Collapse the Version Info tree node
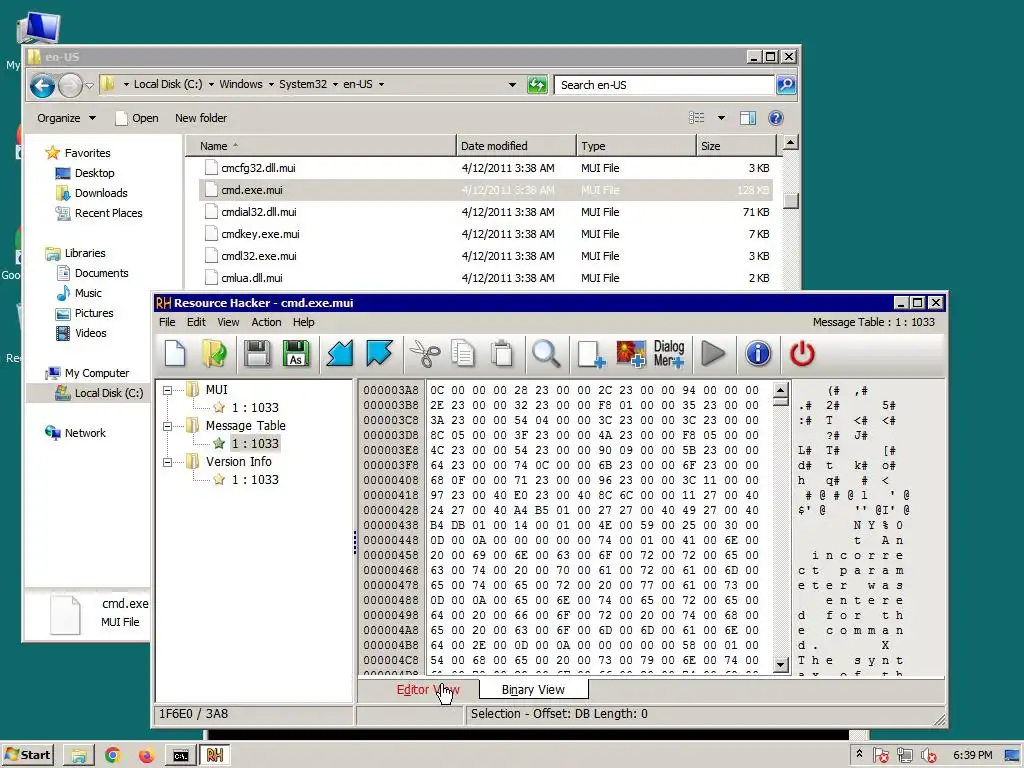The height and width of the screenshot is (768, 1024). coord(167,462)
